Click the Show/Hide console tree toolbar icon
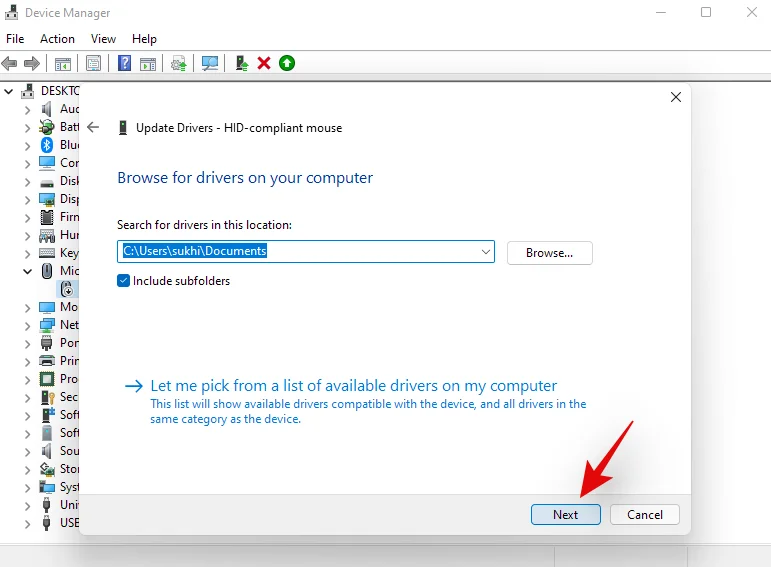Screen dimensions: 771x567 coord(63,63)
